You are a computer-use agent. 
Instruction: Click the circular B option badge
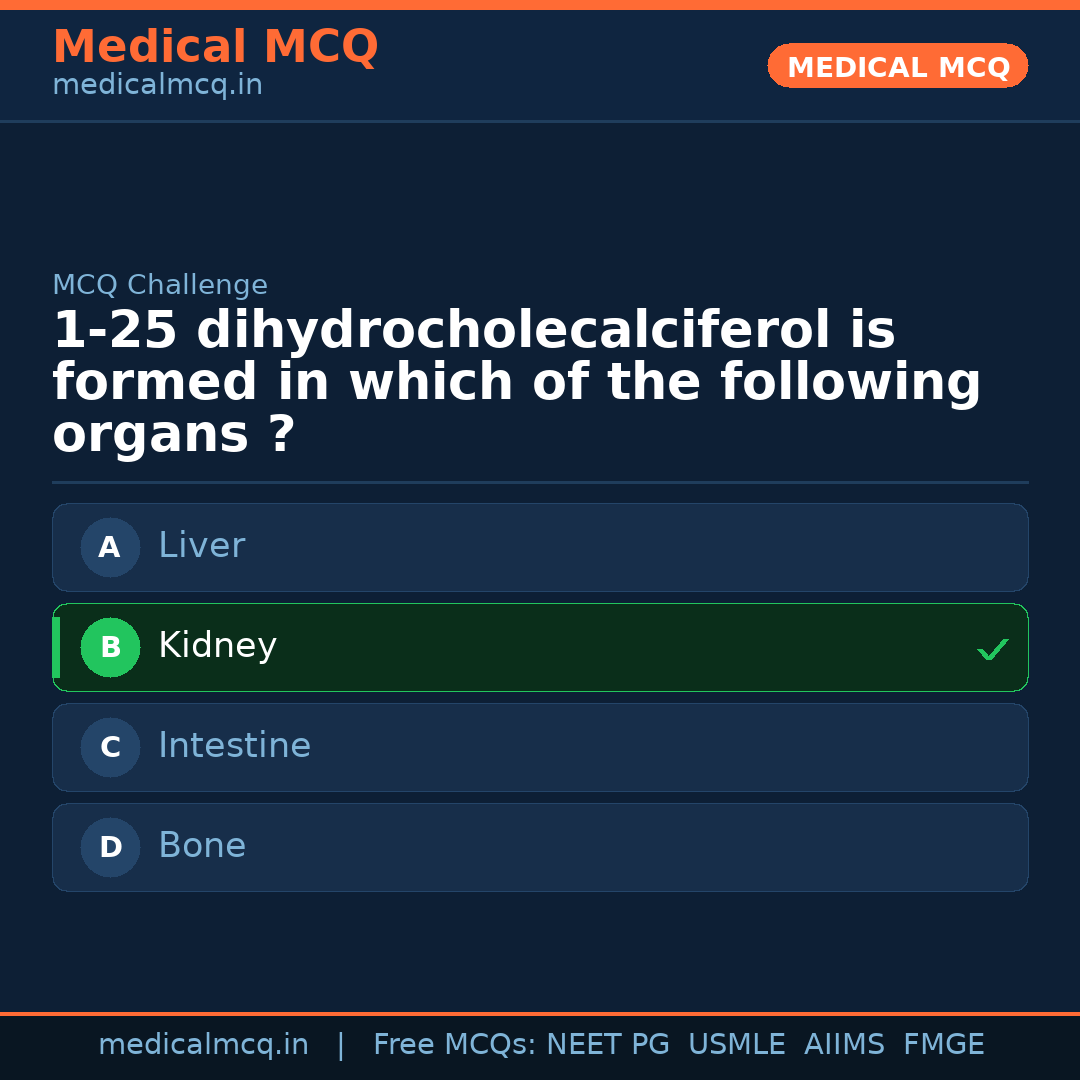pos(110,647)
